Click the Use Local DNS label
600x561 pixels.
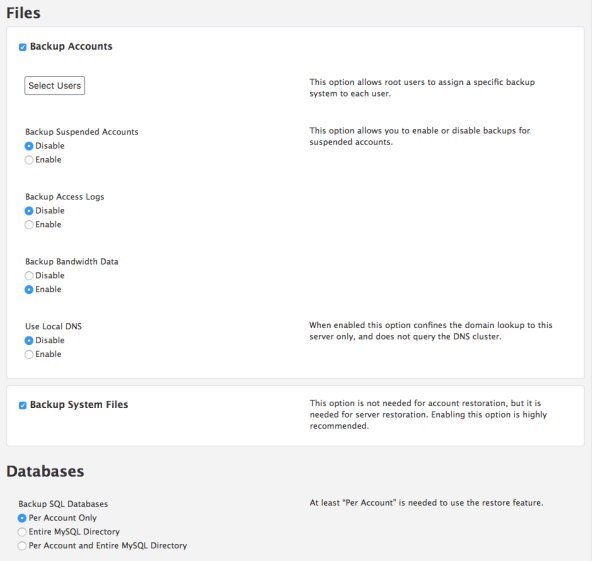coord(53,326)
